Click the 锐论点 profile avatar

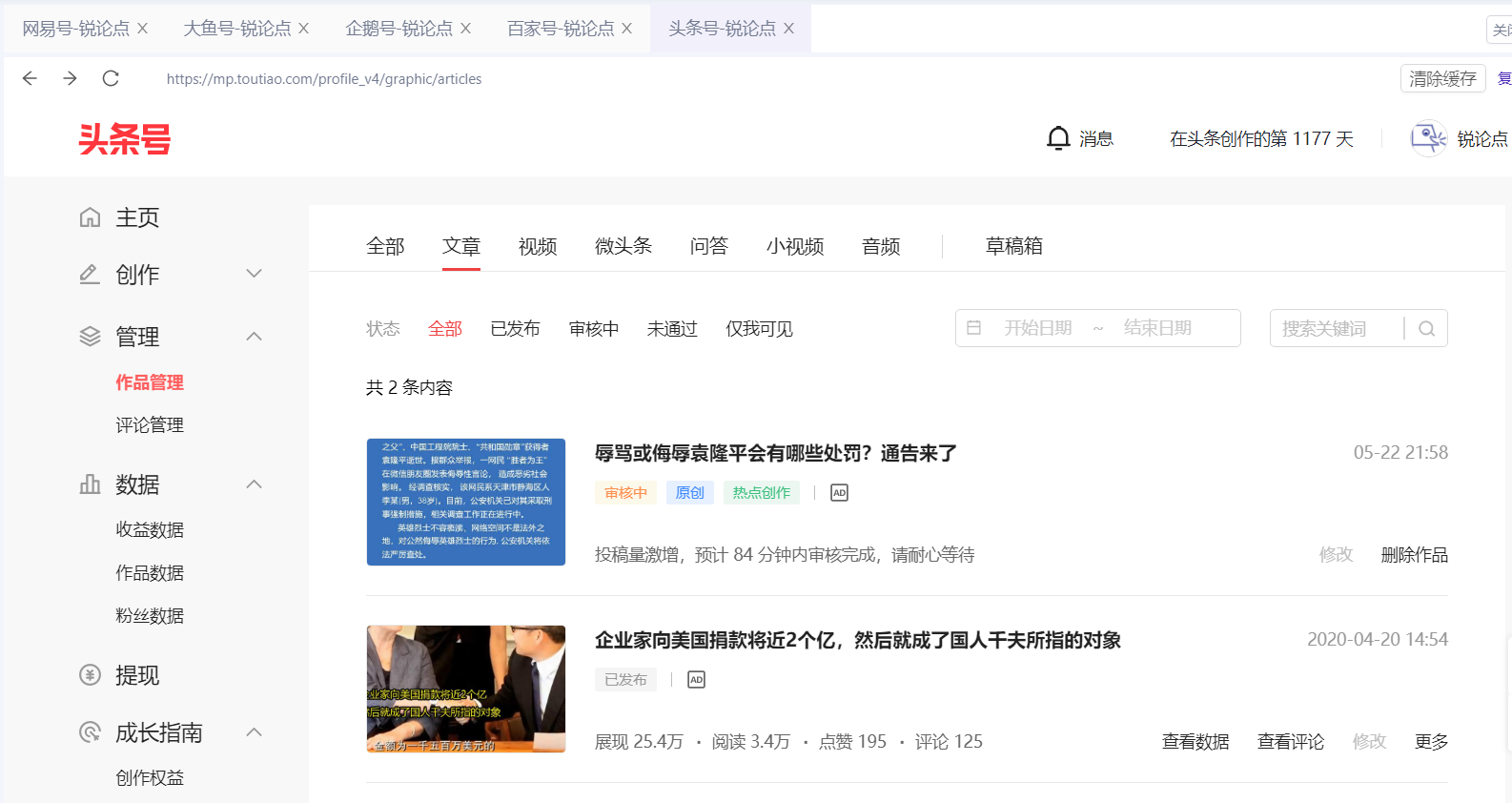point(1428,138)
